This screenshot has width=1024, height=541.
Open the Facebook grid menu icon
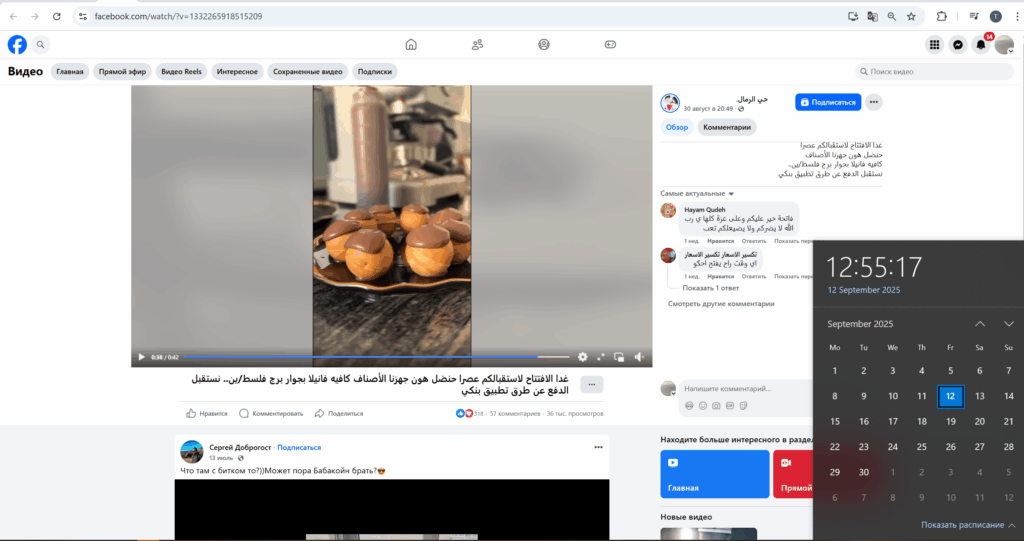coord(934,45)
